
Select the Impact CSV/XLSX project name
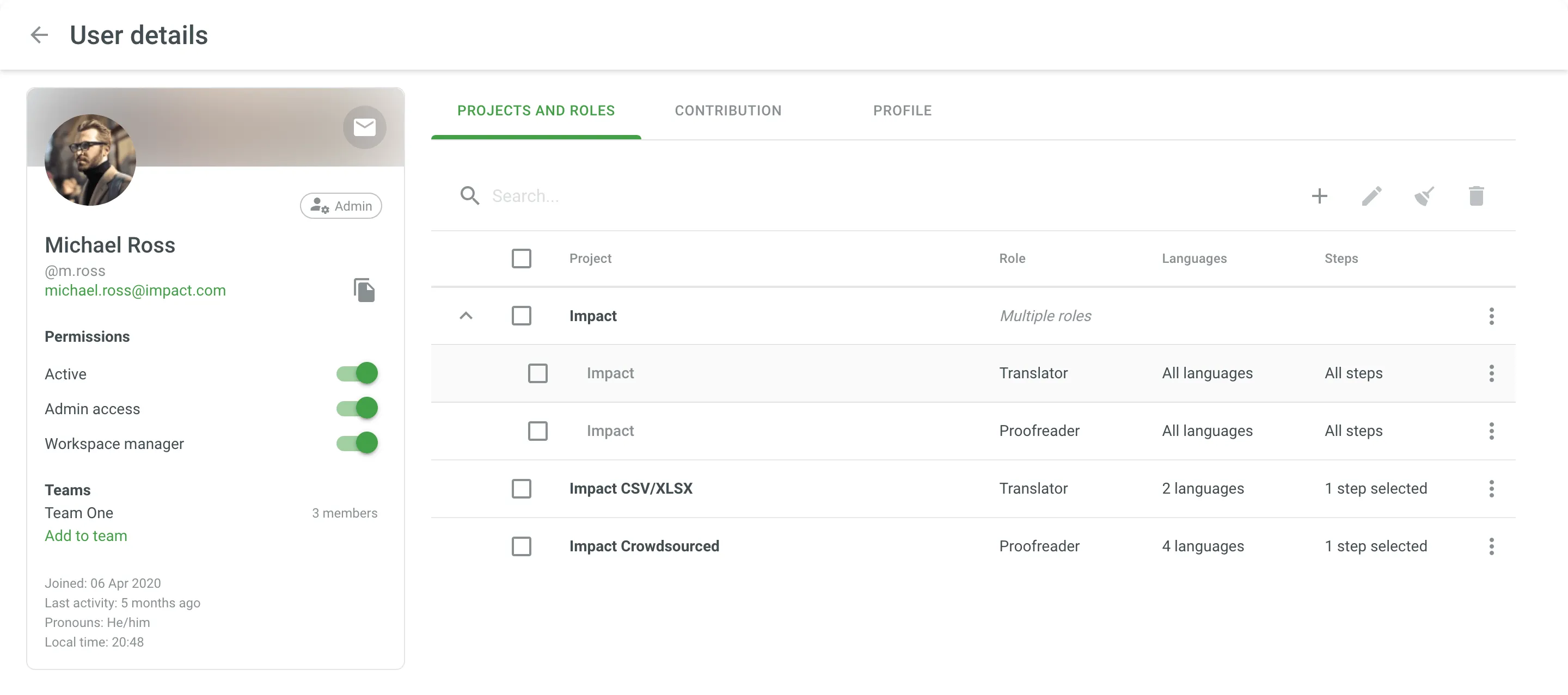[x=630, y=489]
